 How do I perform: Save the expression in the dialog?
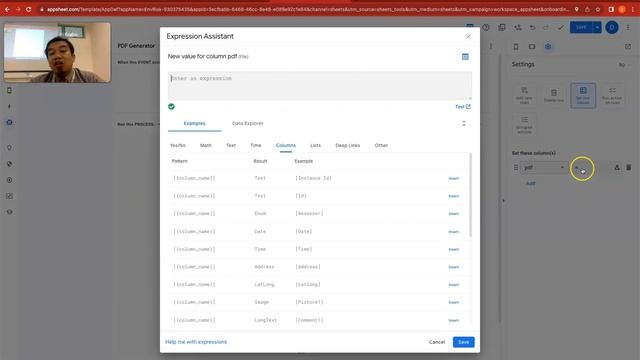coord(463,342)
